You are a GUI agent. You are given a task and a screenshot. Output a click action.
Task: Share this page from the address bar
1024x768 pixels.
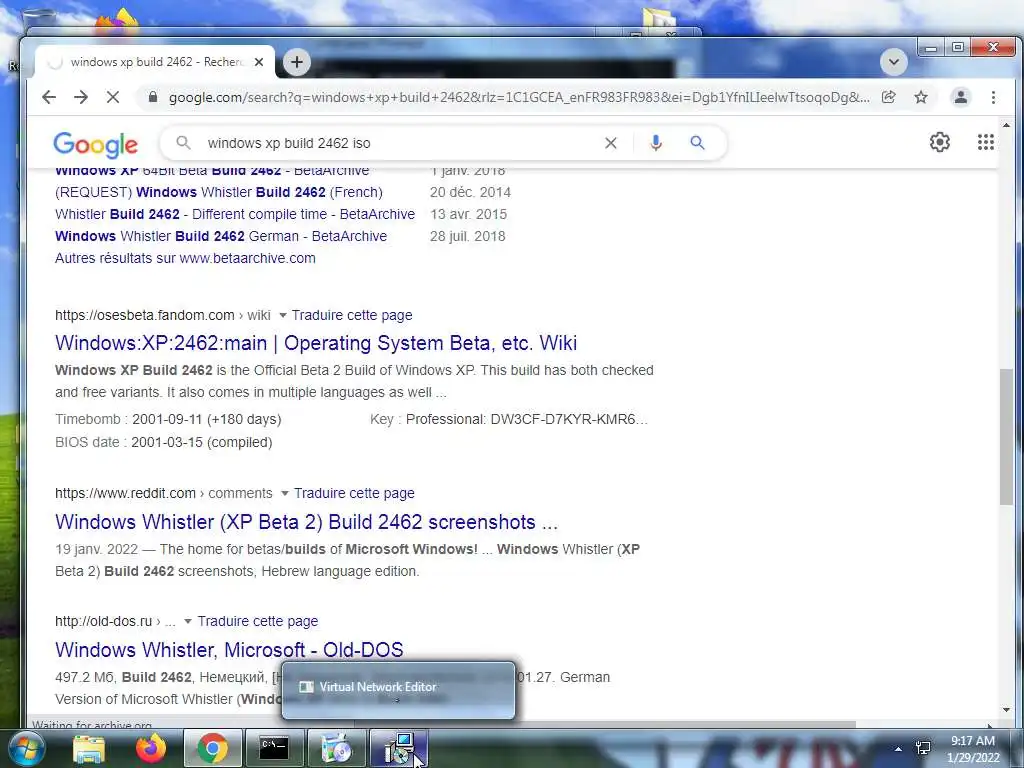pyautogui.click(x=889, y=97)
